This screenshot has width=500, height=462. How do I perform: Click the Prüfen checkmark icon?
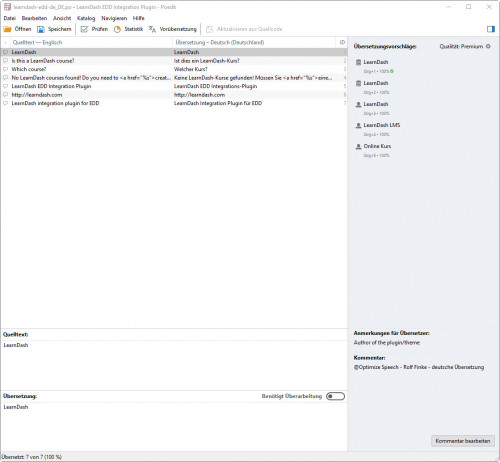tap(84, 29)
